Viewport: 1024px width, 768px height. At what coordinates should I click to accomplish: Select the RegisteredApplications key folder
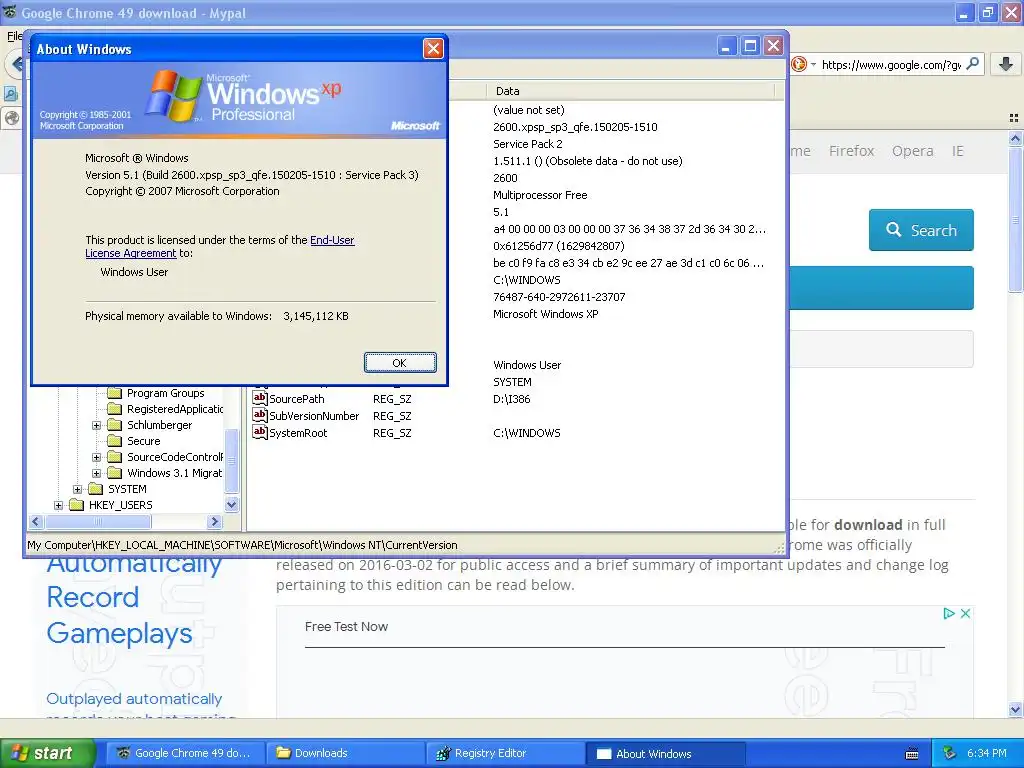coord(115,409)
